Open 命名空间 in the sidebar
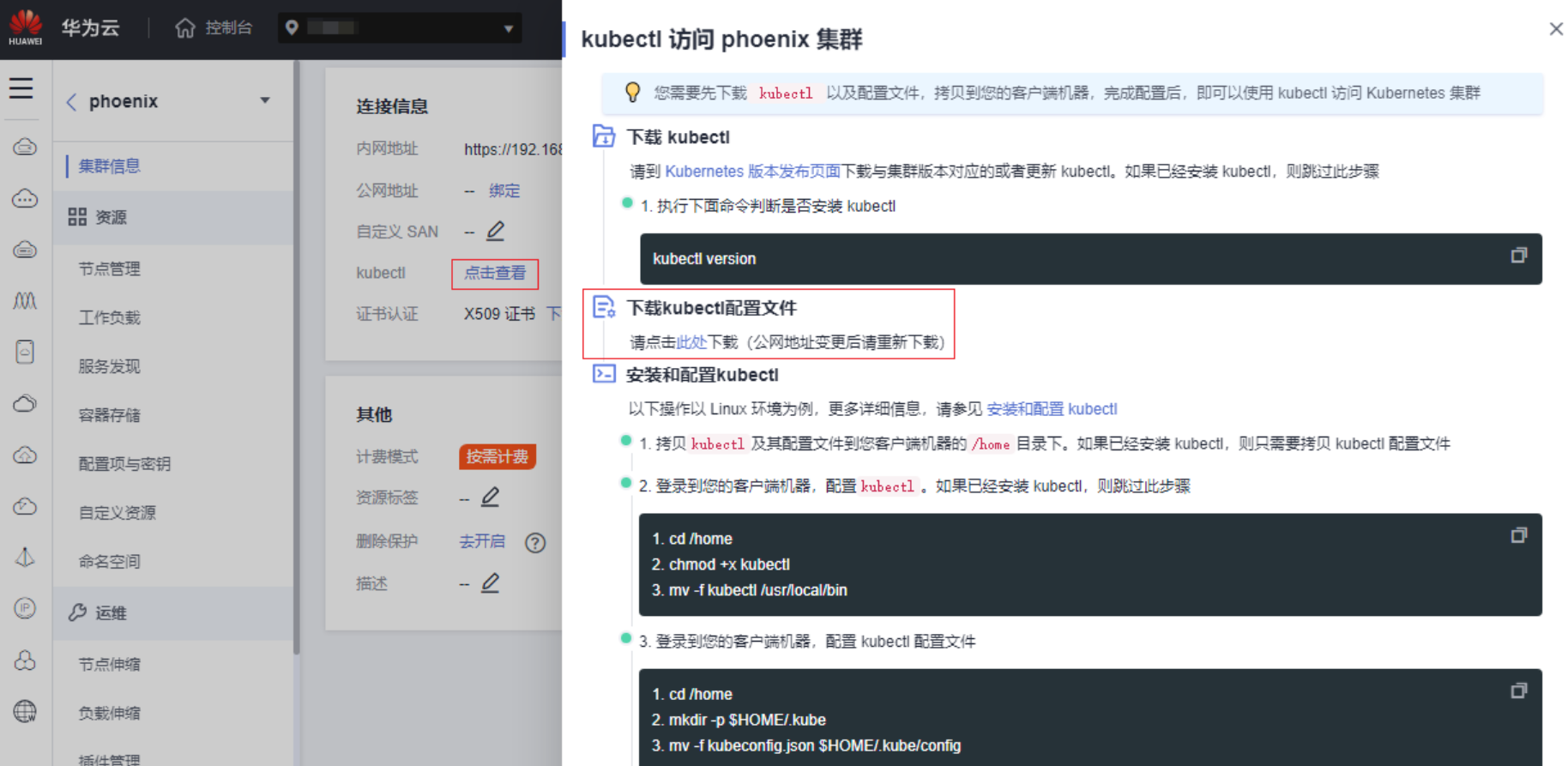Viewport: 1568px width, 766px height. 109,562
